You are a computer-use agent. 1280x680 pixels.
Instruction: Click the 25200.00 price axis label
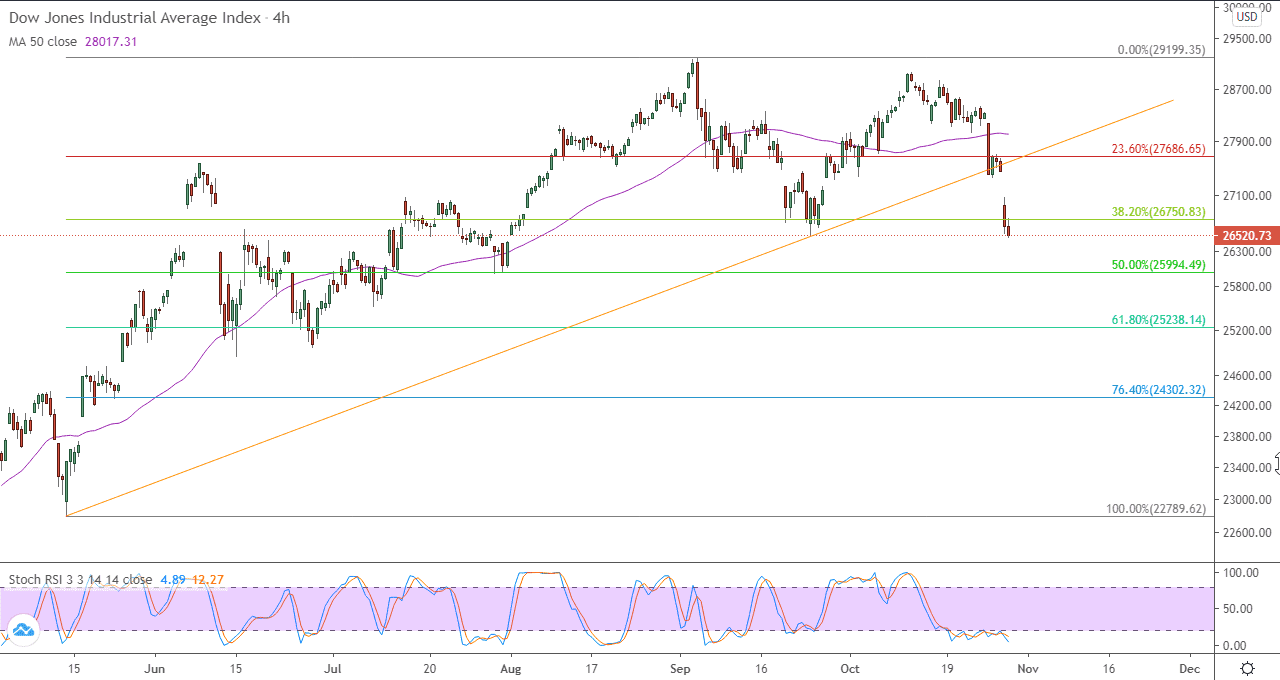1246,331
